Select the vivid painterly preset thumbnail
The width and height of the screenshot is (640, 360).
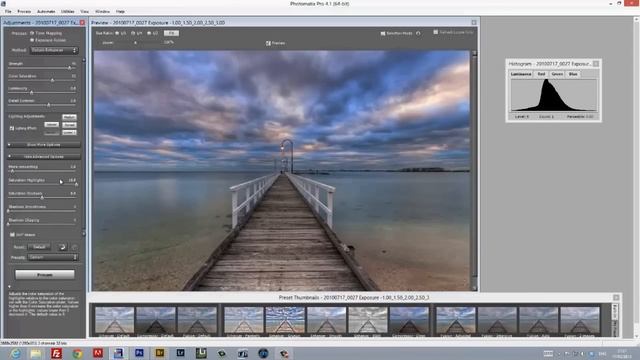285,320
